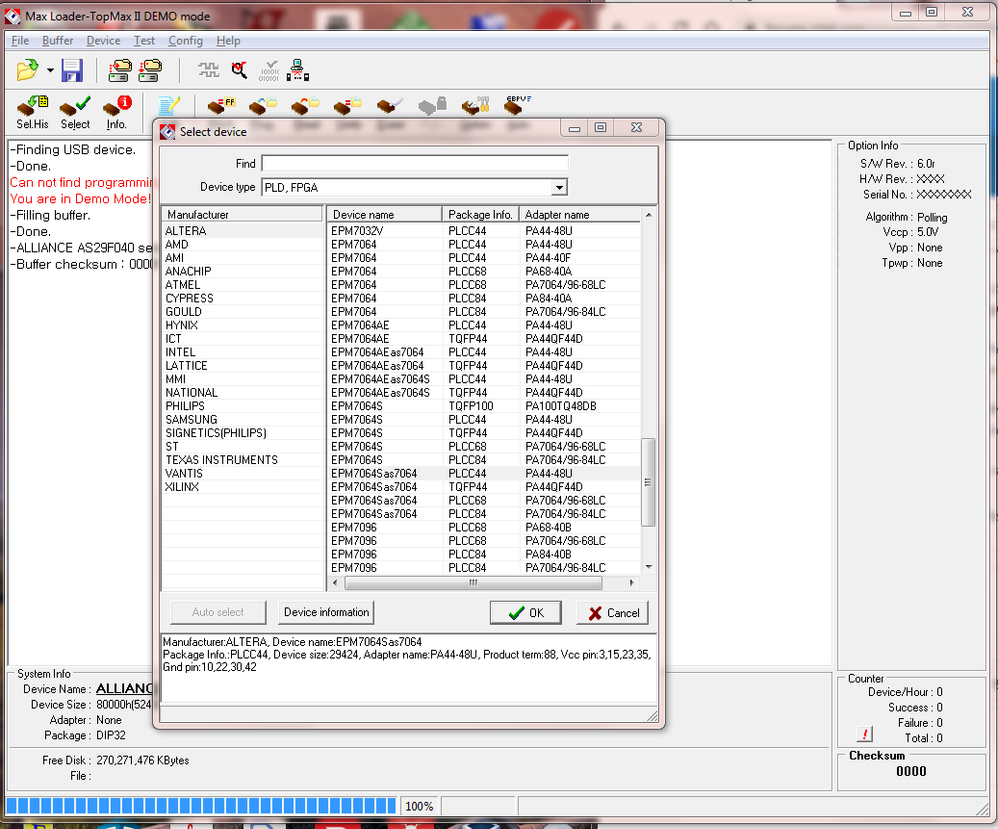Click the Info. device information toolbar icon

pos(117,110)
